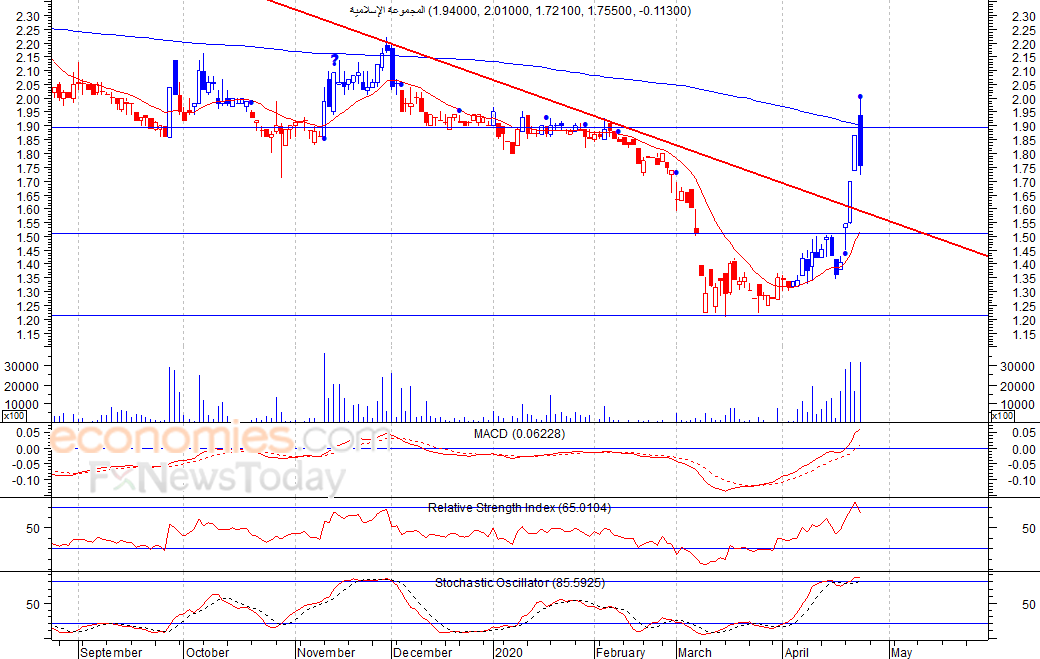
Task: Click the Stochastic Oscillator (85.5925) label
Action: pos(519,583)
